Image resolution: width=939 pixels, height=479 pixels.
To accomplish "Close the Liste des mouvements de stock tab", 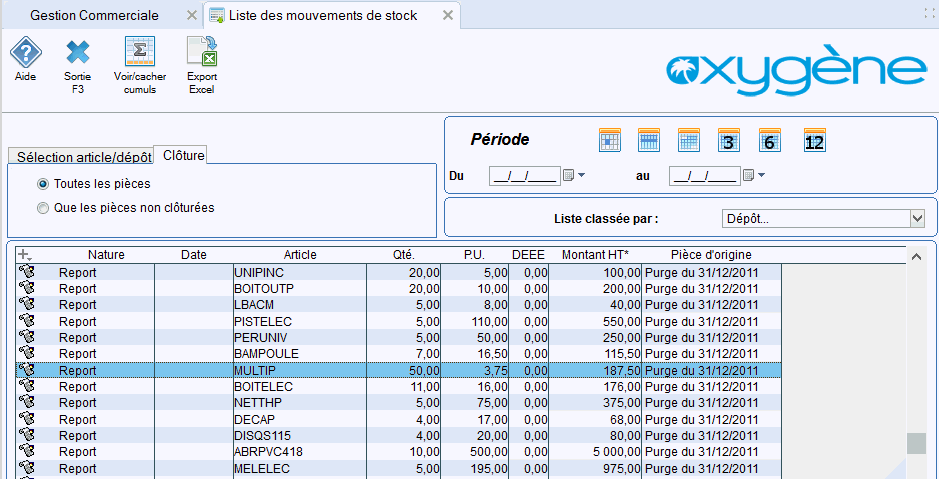I will click(x=447, y=16).
